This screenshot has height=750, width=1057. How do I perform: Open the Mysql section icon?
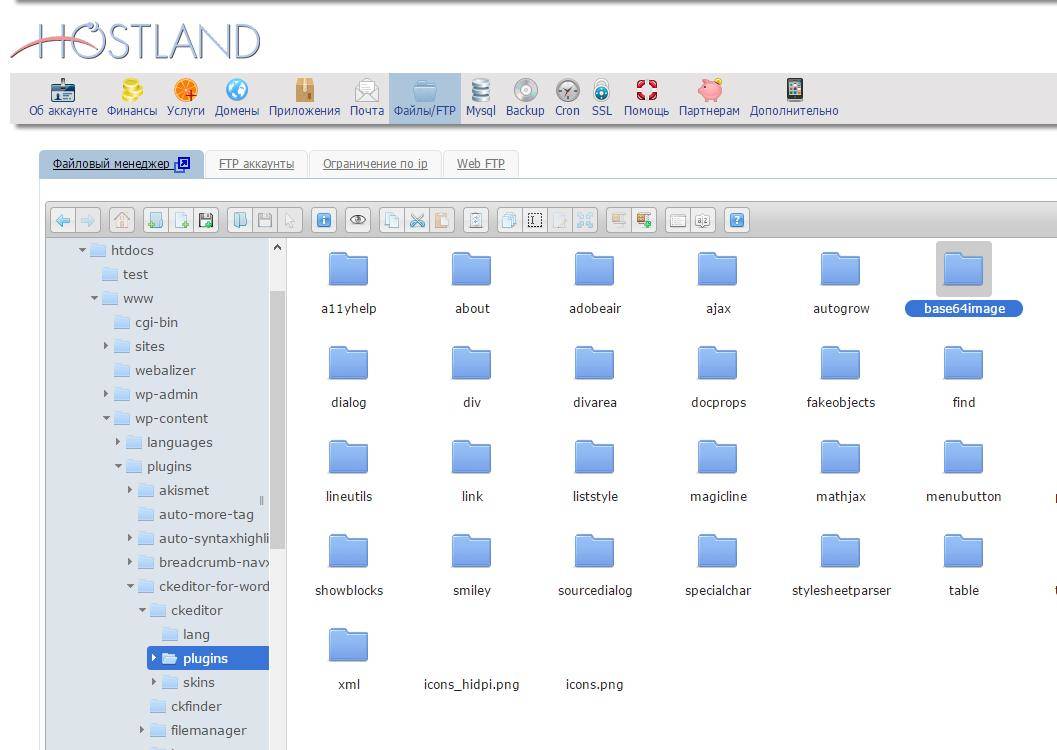[480, 98]
